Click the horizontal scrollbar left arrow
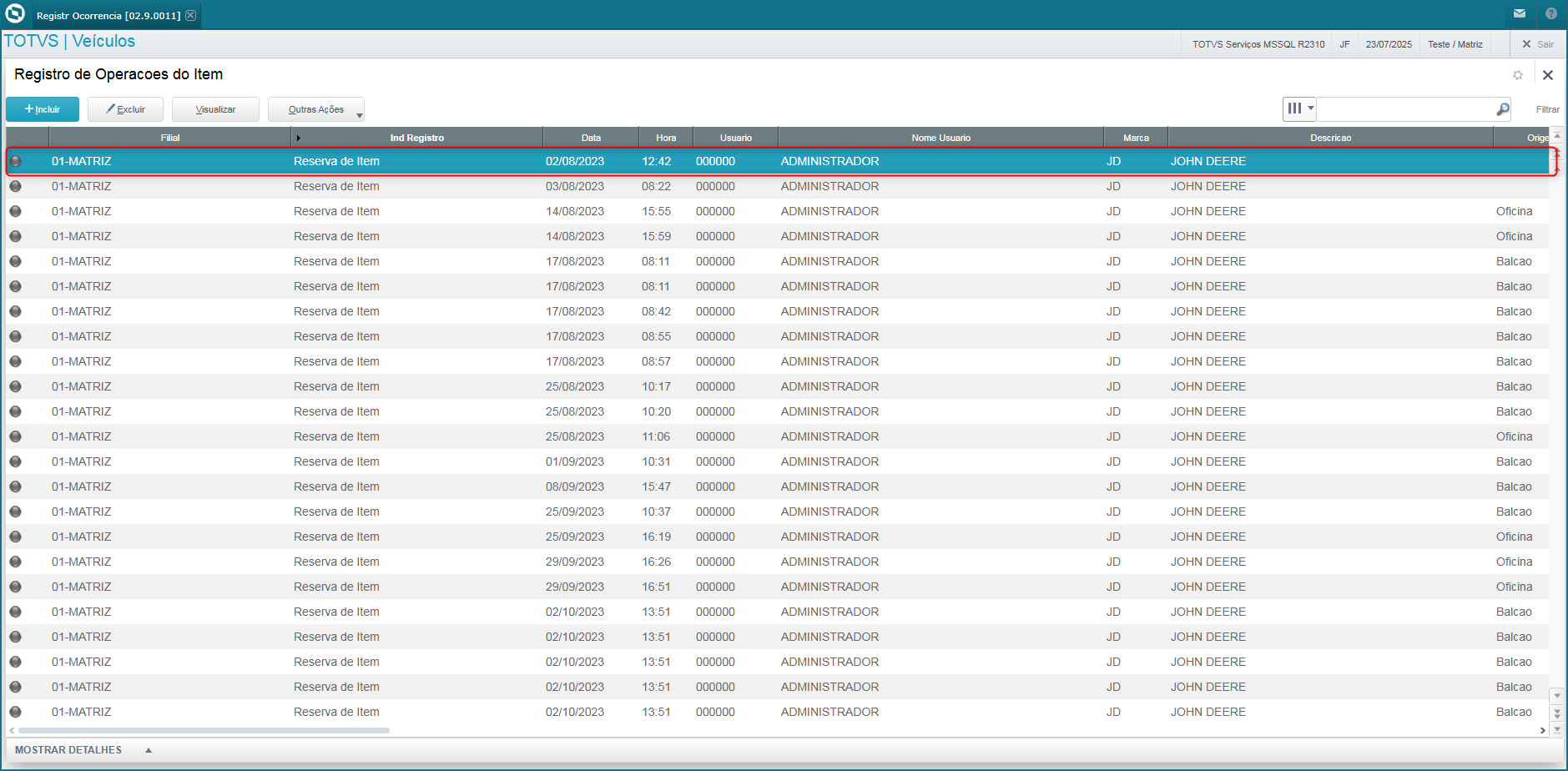This screenshot has width=1568, height=771. [12, 730]
